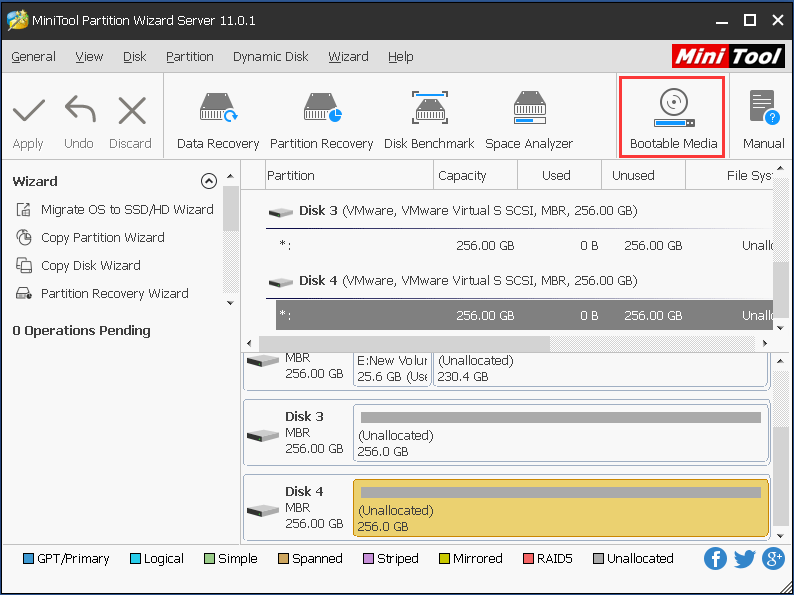Open the Data Recovery tool

click(217, 120)
